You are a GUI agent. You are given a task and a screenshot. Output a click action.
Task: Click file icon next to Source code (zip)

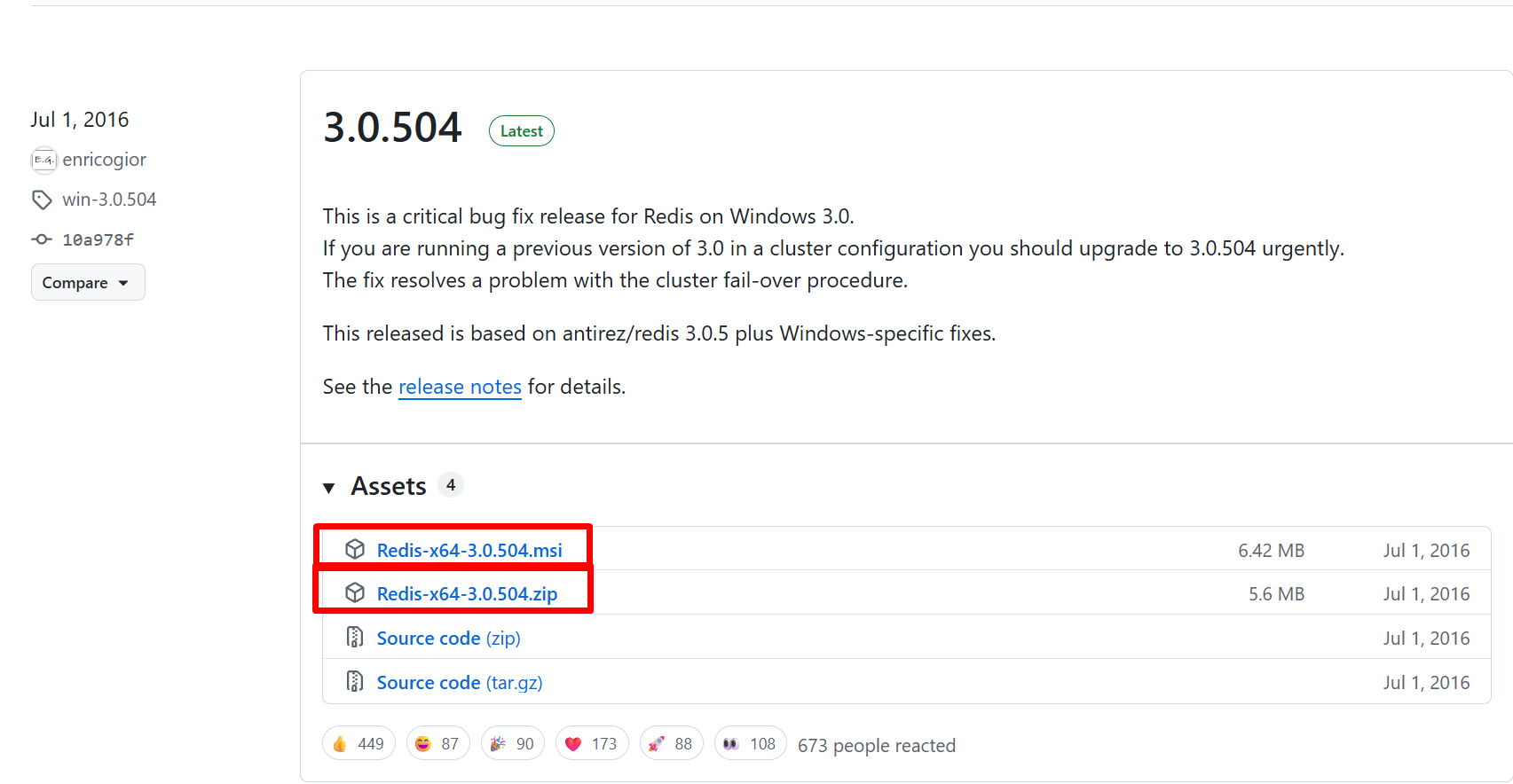click(355, 637)
